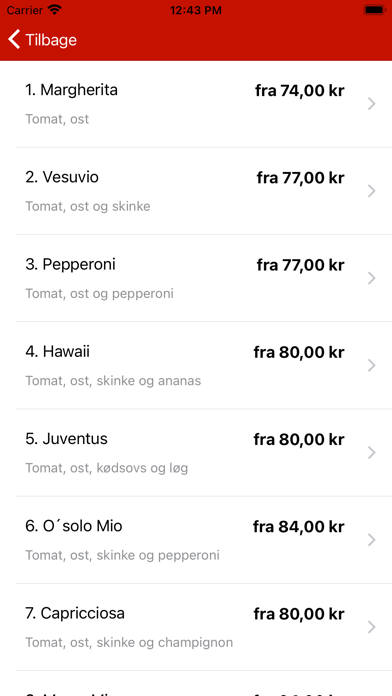Click the Wi-Fi icon in status bar
Viewport: 392px width, 696px height.
(55, 10)
